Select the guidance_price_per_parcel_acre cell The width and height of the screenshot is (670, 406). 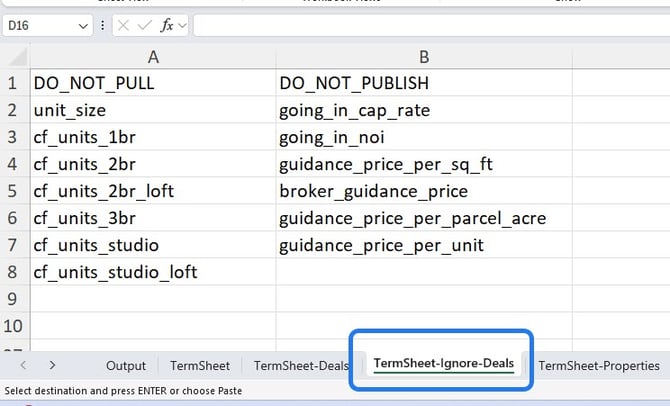tap(424, 218)
